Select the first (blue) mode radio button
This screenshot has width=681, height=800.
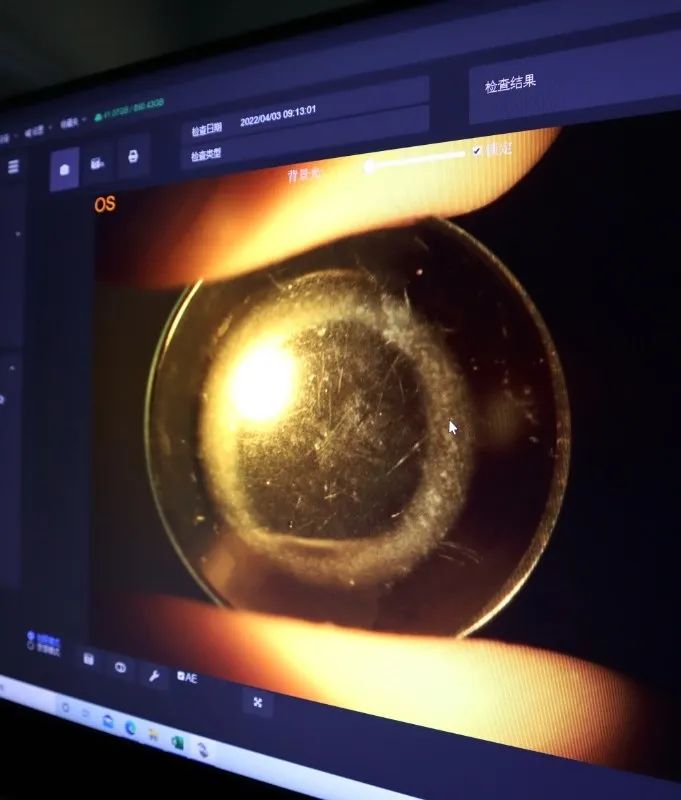[x=31, y=636]
